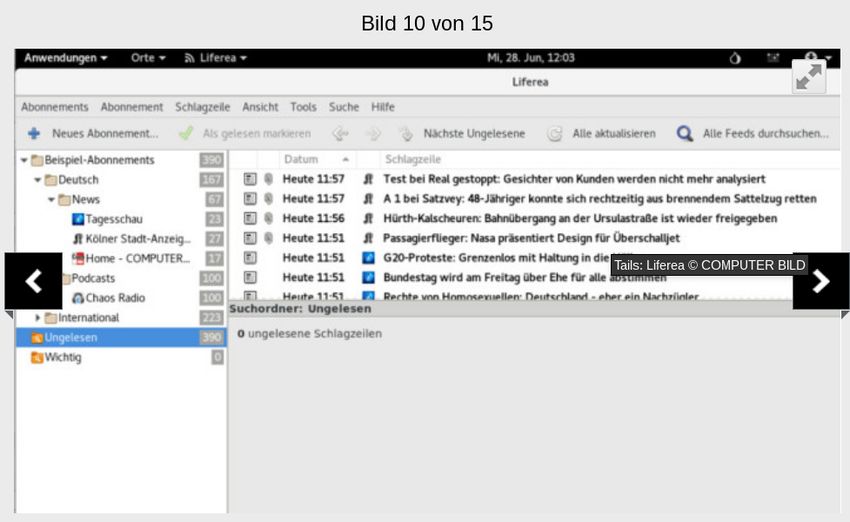Collapse the Beispiel-Abonnements folder
The width and height of the screenshot is (850, 522).
[24, 160]
